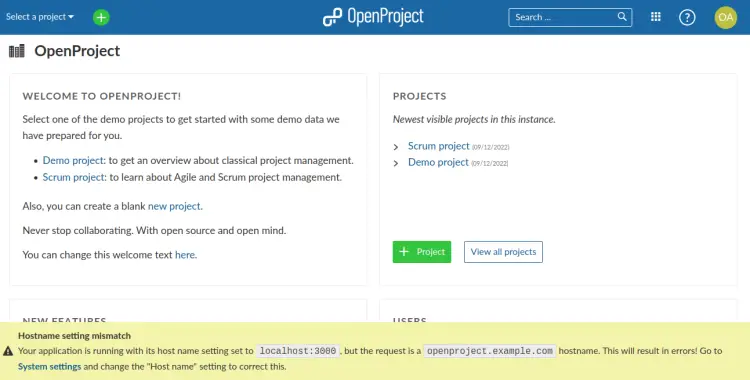Image resolution: width=750 pixels, height=380 pixels.
Task: Open Scrum project in Projects list
Action: 439,146
